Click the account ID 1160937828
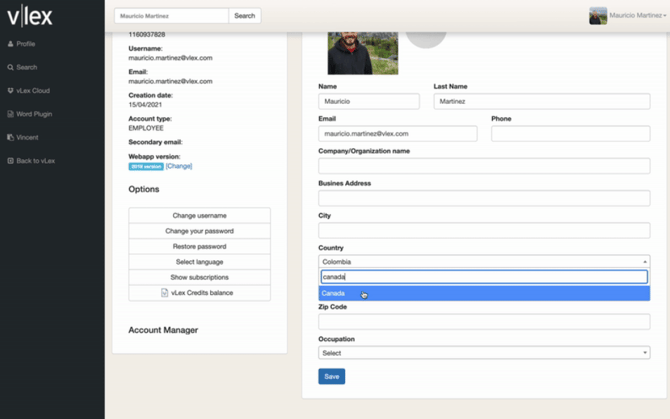This screenshot has width=670, height=419. point(147,34)
